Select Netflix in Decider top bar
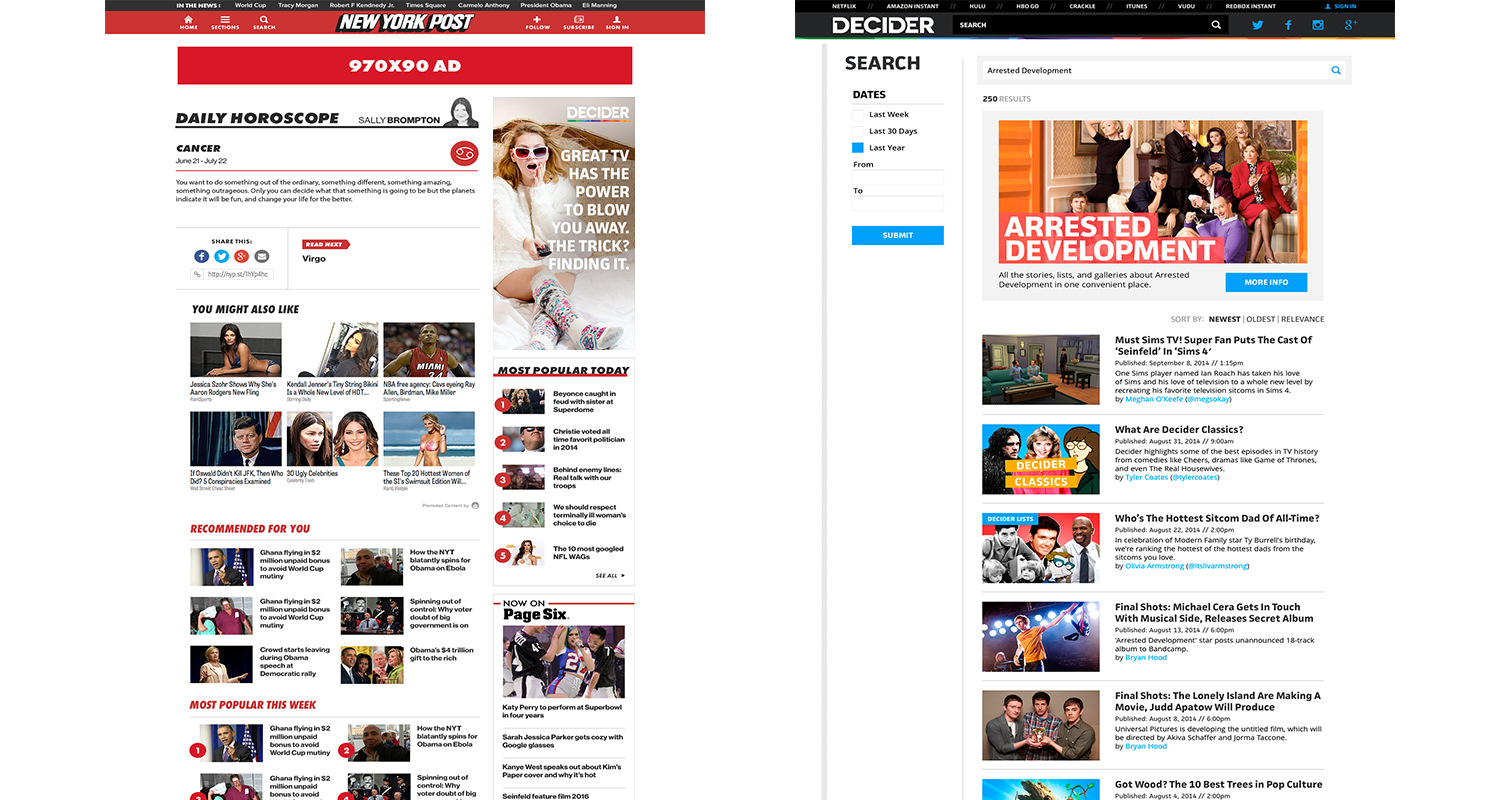 tap(844, 6)
